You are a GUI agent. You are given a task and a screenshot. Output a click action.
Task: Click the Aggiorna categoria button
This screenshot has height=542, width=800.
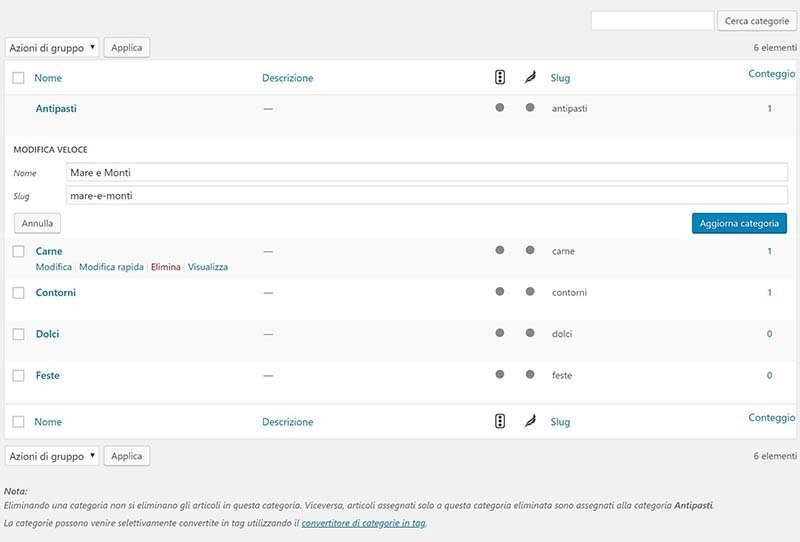click(739, 223)
